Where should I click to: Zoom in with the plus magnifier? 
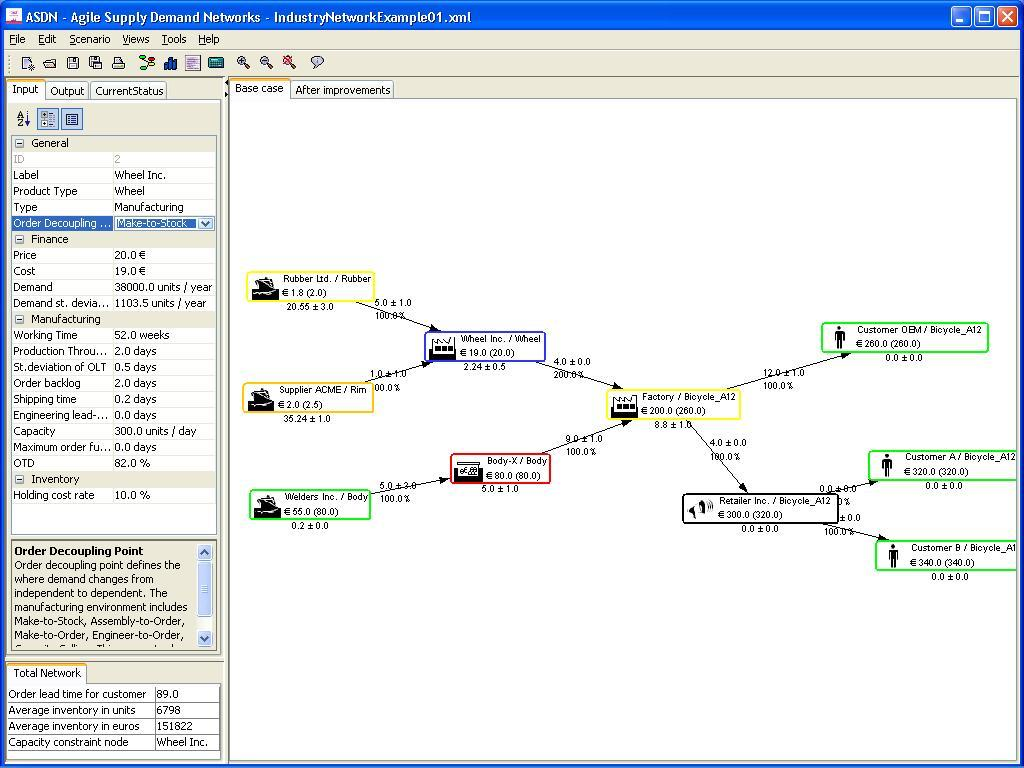(243, 63)
